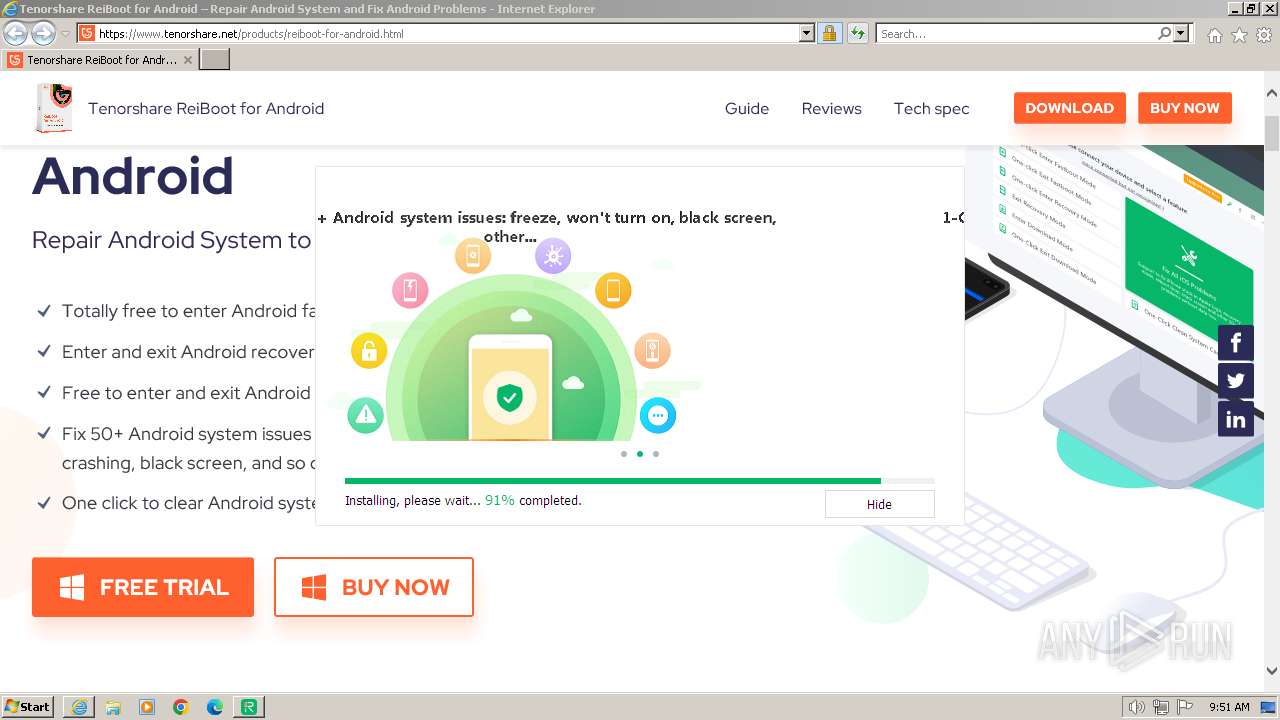Click 'Installing, please wait... 91% completed' text
Screen dimensions: 1280x720
click(463, 500)
